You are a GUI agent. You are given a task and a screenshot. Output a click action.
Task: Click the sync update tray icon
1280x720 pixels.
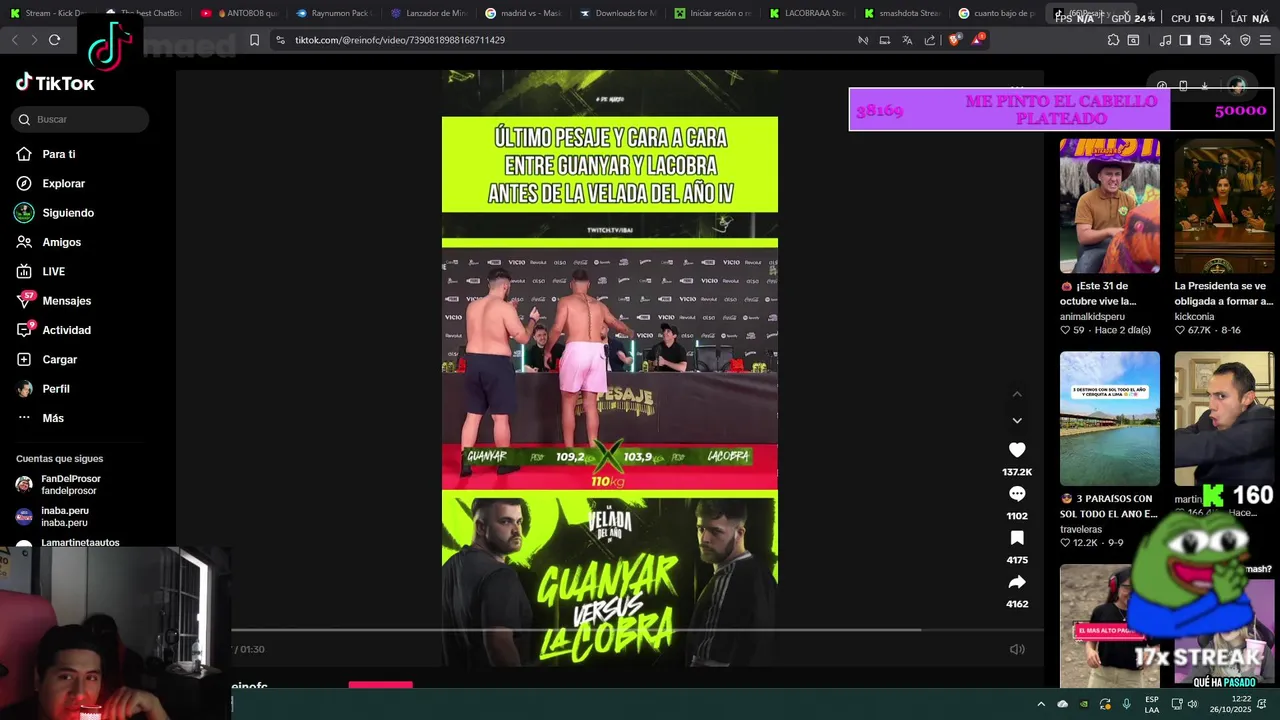[1105, 704]
